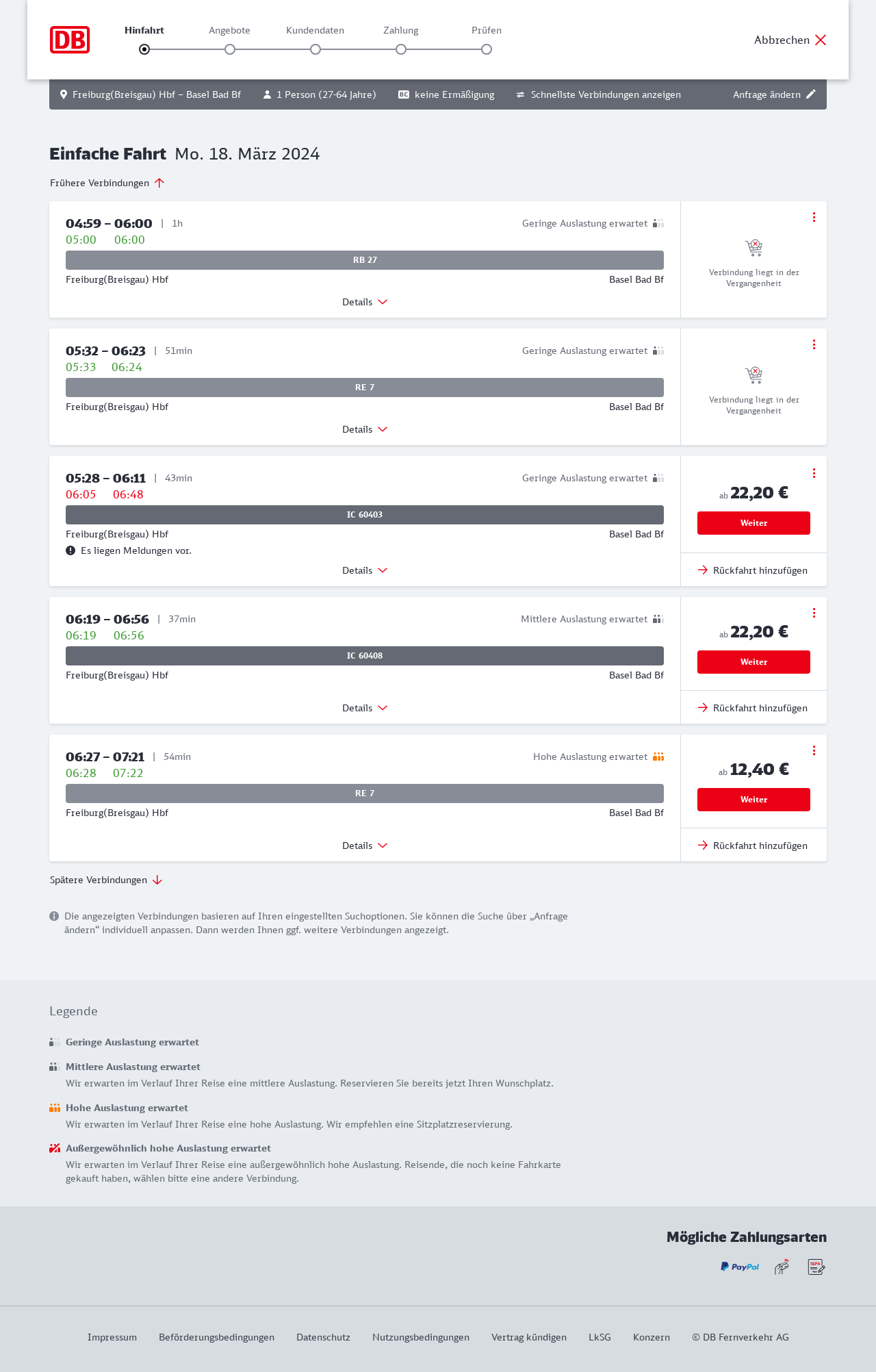The width and height of the screenshot is (876, 1372).
Task: Expand Details for the 06:27 RE 7 connection
Action: click(x=364, y=846)
